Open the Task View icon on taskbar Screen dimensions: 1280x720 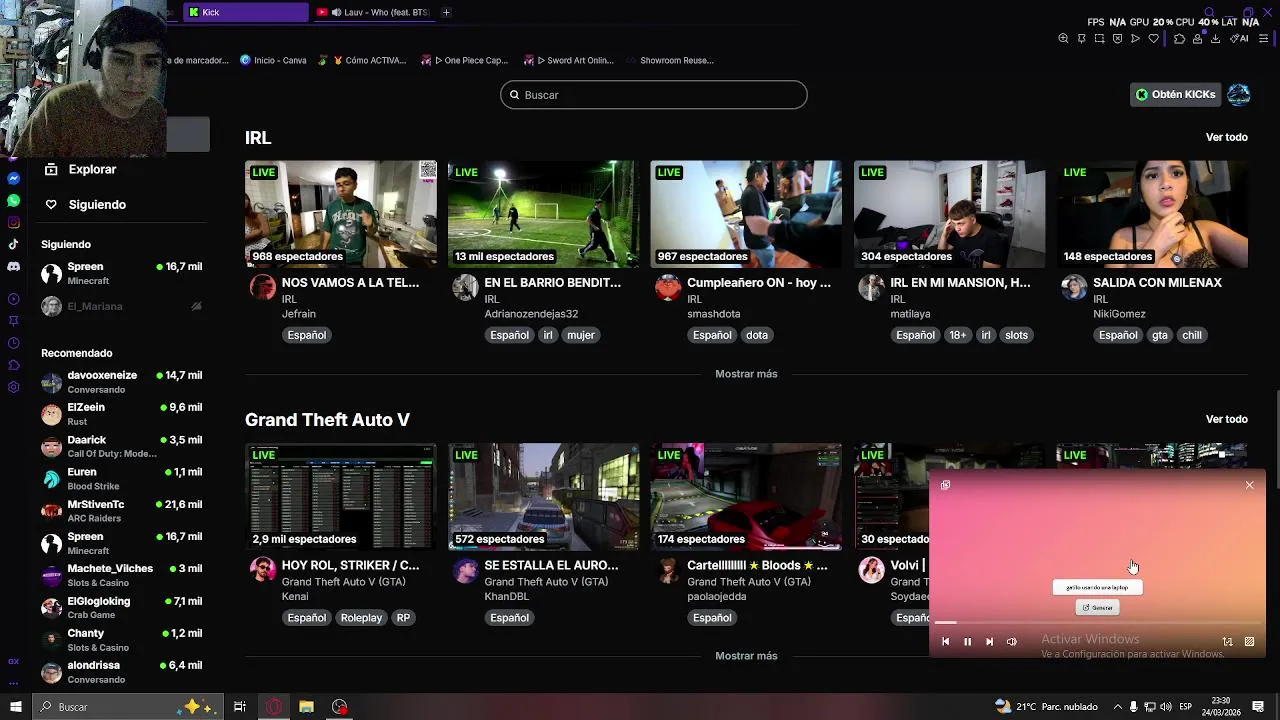point(240,707)
